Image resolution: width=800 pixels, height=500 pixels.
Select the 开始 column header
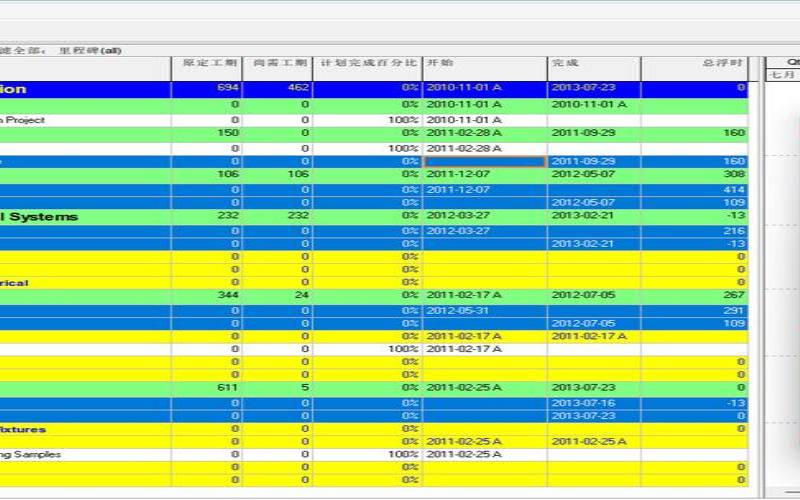point(484,63)
